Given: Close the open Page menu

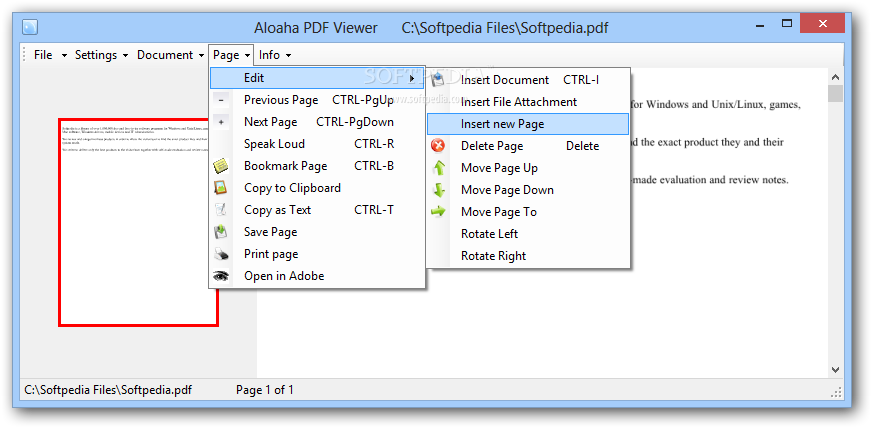Looking at the screenshot, I should (231, 55).
